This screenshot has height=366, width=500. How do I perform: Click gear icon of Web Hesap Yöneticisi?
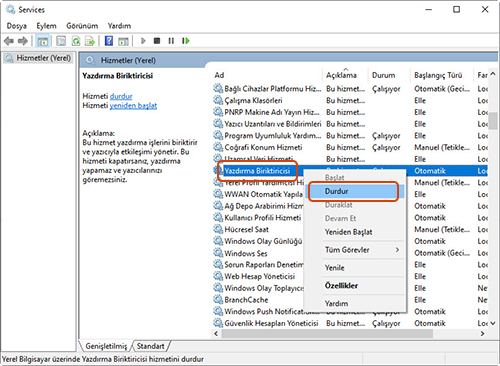[218, 276]
